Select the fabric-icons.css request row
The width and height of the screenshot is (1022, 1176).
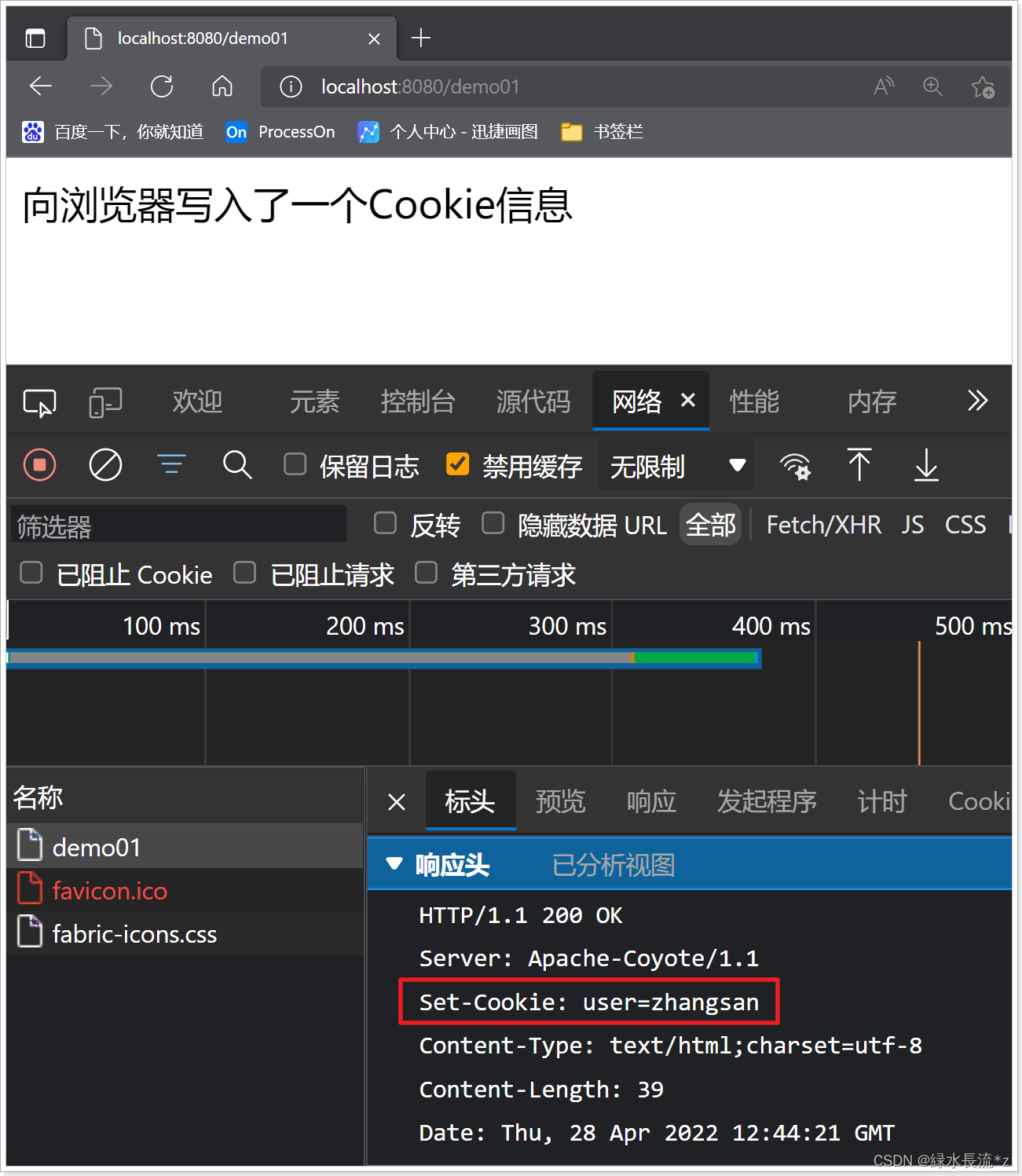pos(185,933)
